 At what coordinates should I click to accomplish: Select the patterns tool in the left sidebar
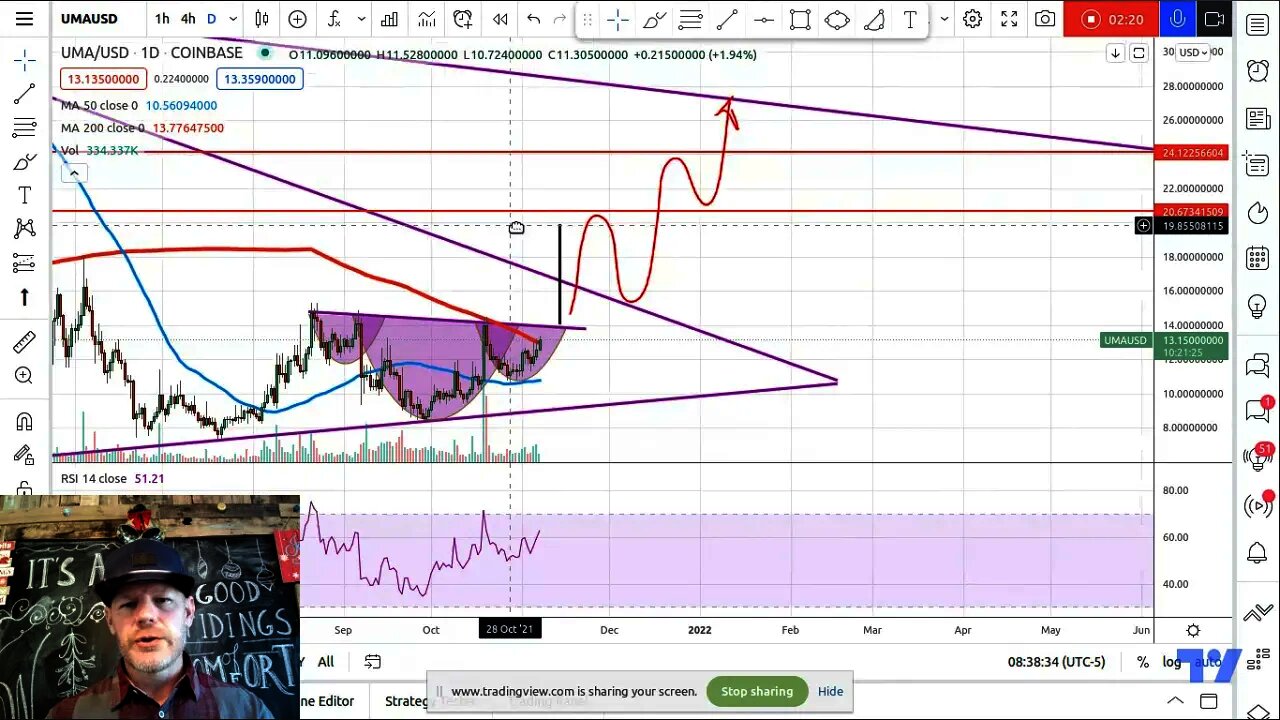[24, 229]
